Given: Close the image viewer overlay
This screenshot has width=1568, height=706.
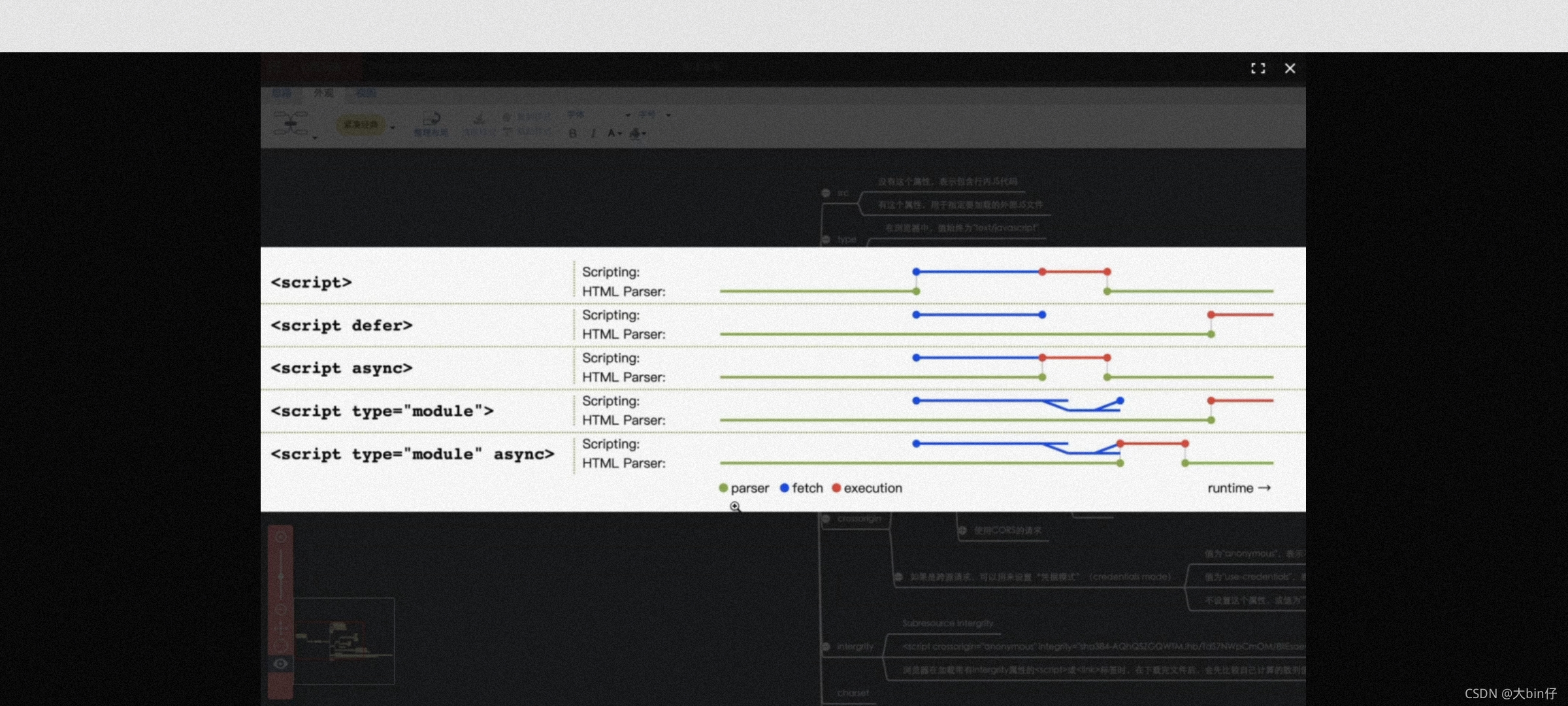Looking at the screenshot, I should (1290, 69).
